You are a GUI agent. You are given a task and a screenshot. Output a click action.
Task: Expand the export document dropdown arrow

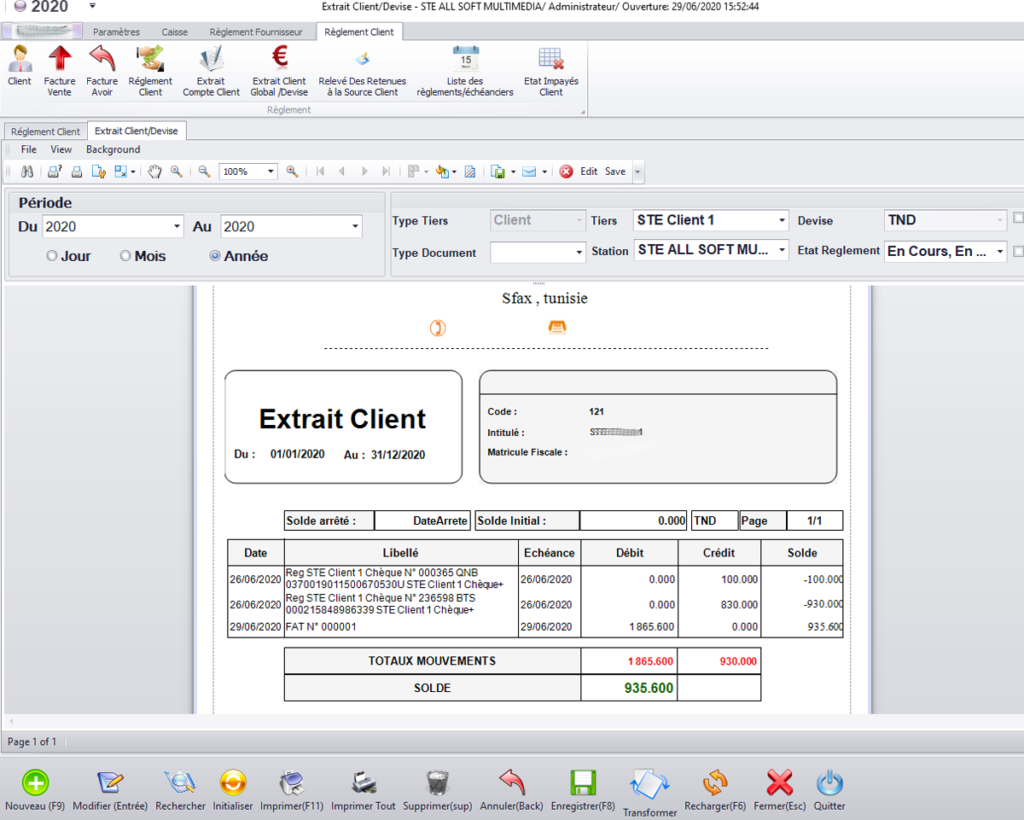pos(513,172)
